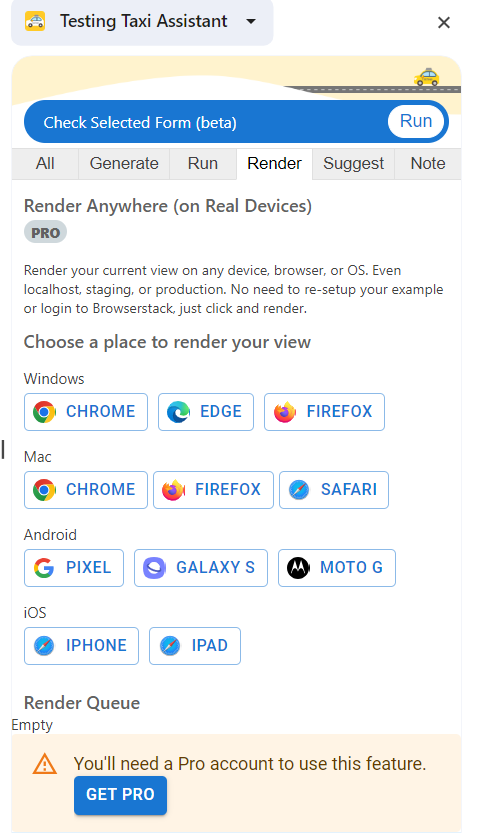Switch to the All tab
Screen dimensions: 482x833
point(45,164)
